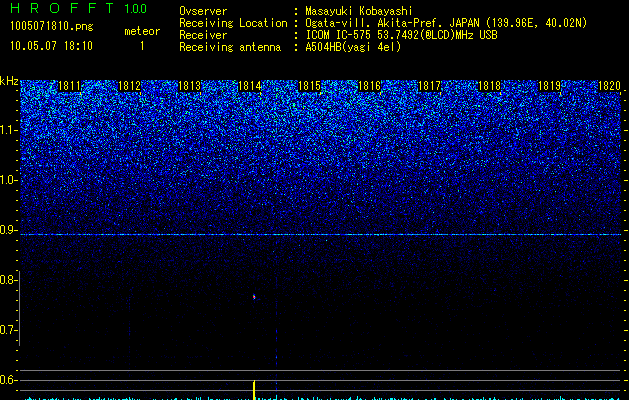
Task: Click the kHz axis unit label
Action: point(9,81)
